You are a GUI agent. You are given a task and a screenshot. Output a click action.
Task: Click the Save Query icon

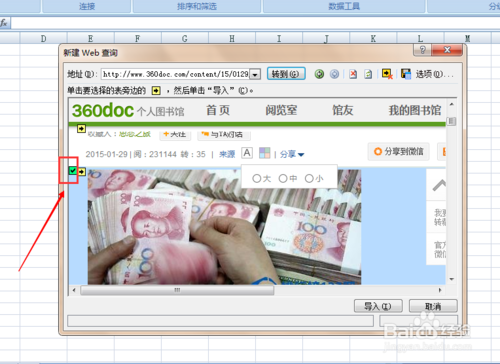click(406, 74)
